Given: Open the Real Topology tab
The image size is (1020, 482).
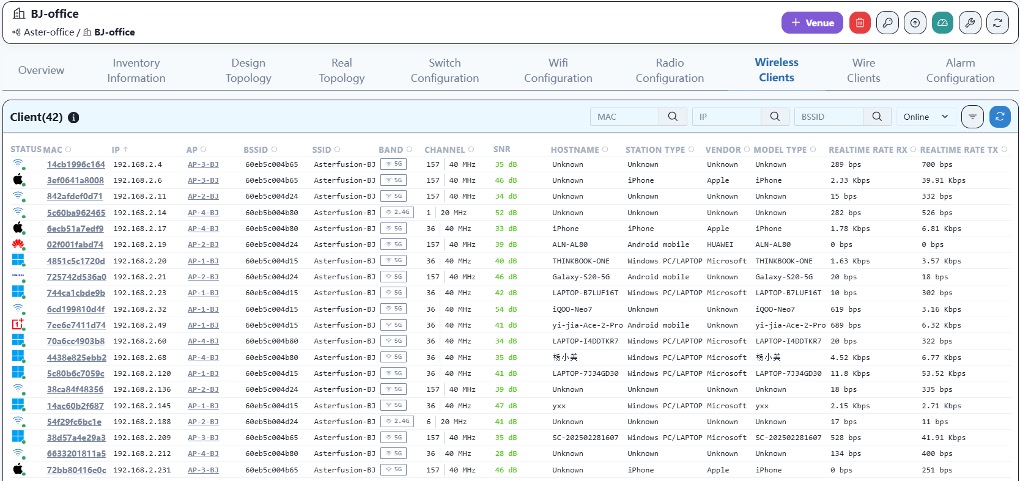Looking at the screenshot, I should pos(341,70).
